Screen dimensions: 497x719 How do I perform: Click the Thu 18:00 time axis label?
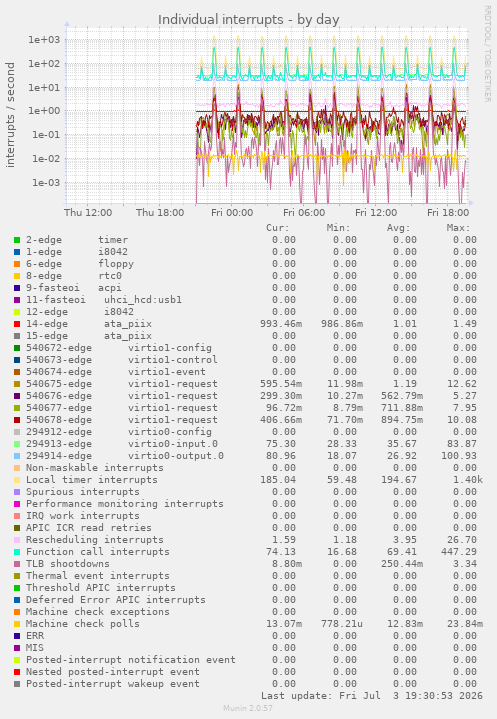[x=160, y=212]
